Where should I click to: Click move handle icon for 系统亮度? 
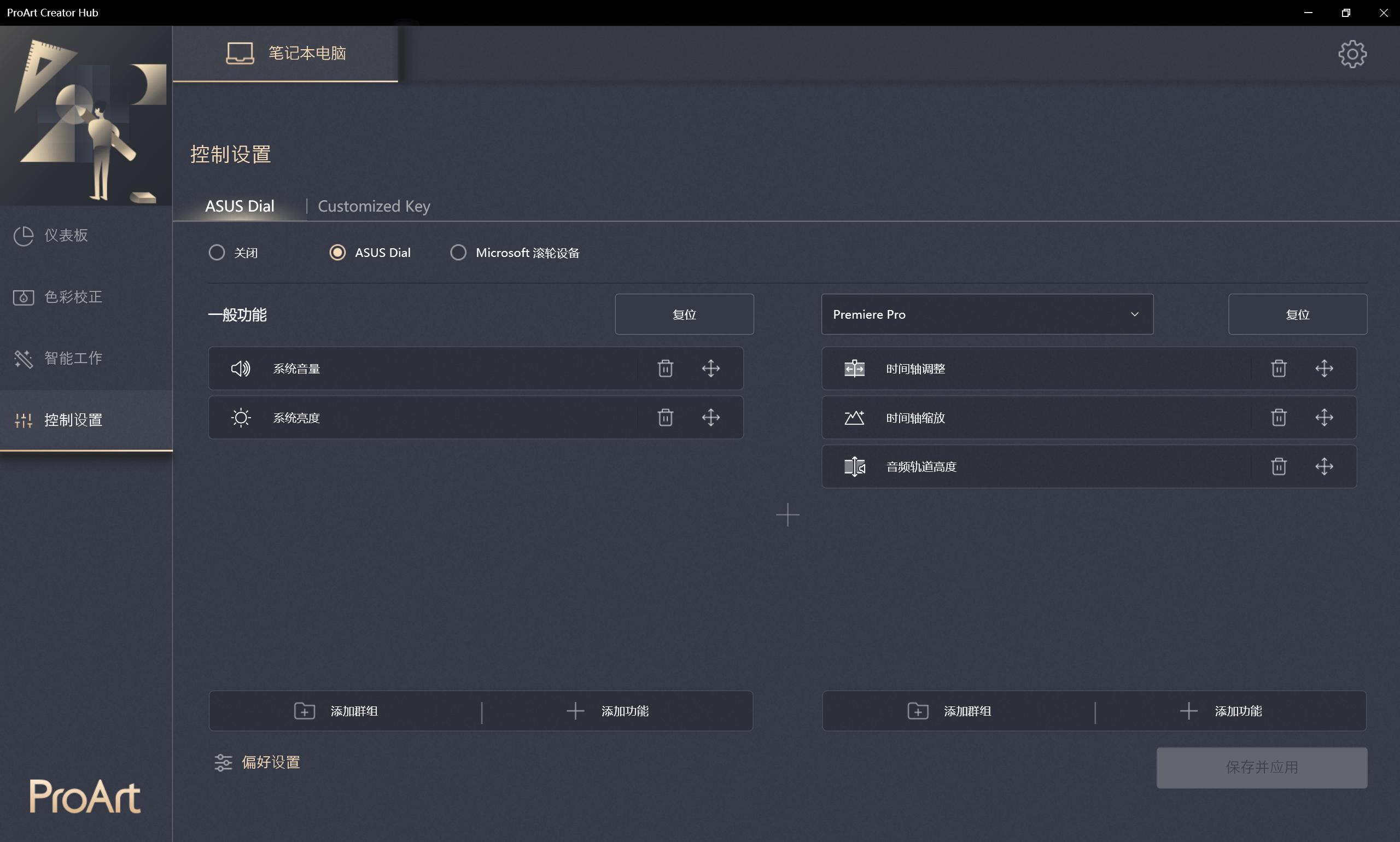coord(710,418)
